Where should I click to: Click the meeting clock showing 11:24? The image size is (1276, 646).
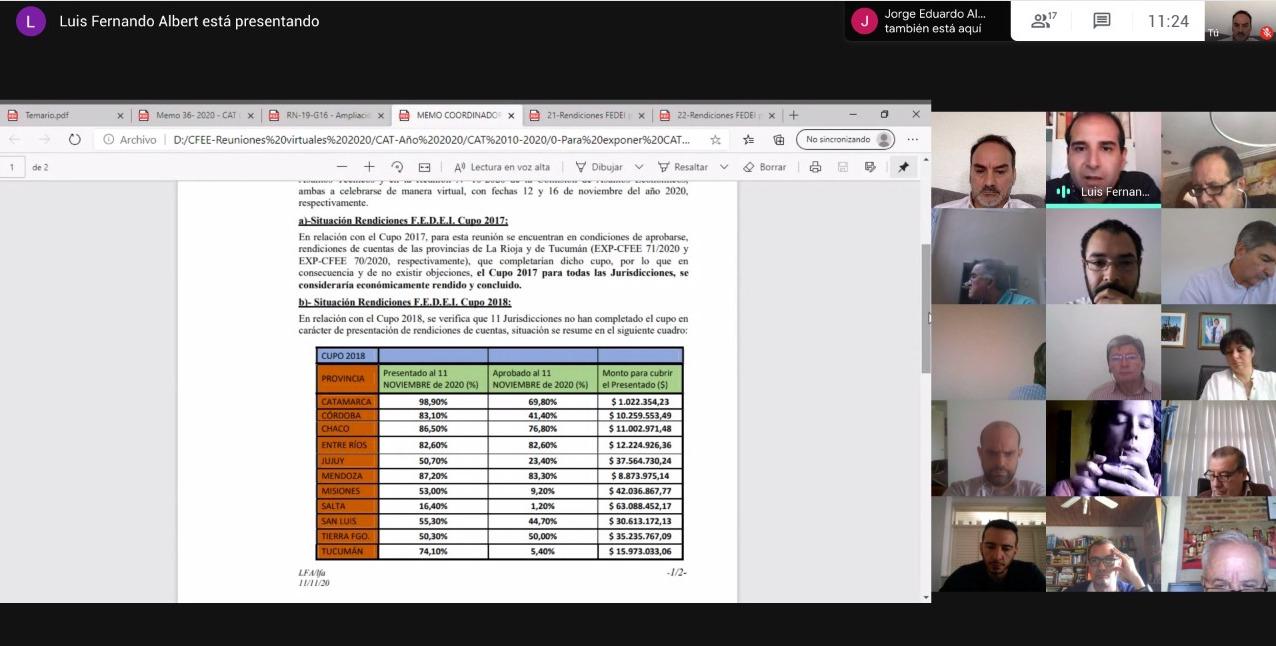click(1168, 21)
